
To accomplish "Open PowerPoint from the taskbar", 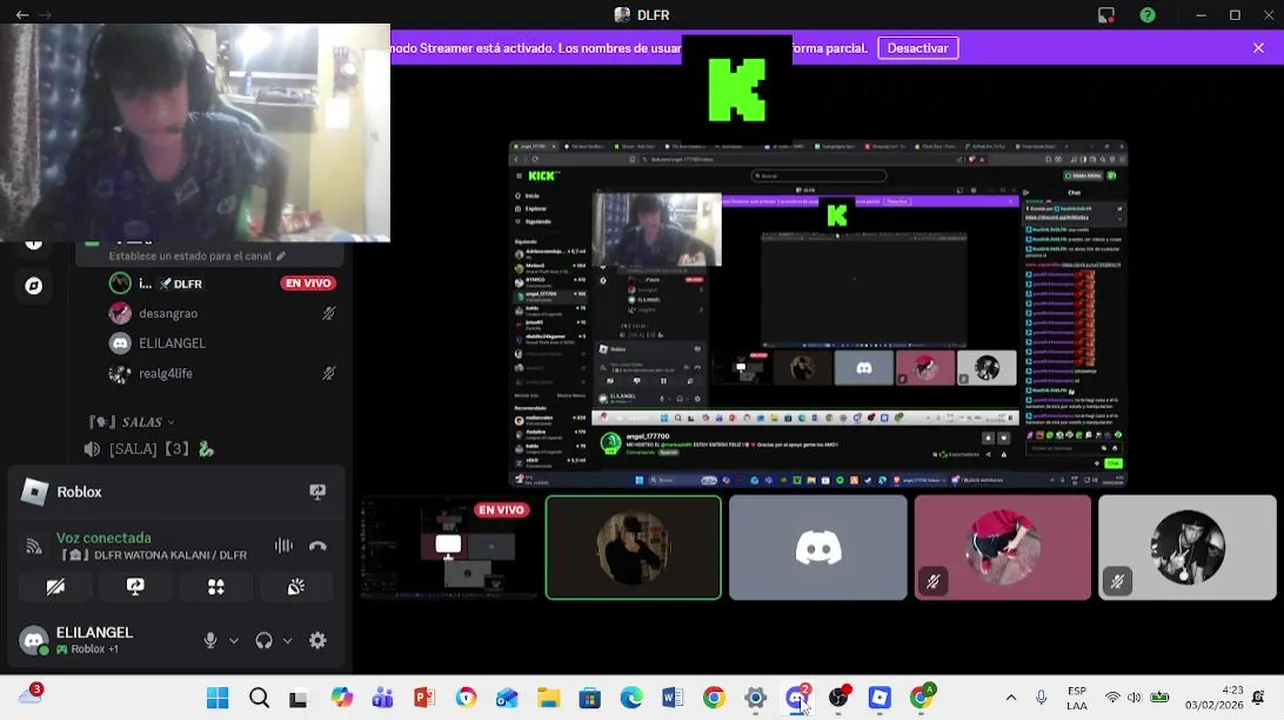I will tap(424, 698).
